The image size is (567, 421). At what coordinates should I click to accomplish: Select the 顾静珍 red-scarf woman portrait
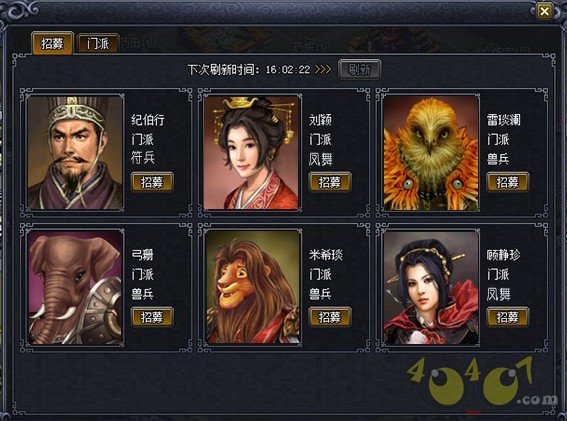pos(431,287)
